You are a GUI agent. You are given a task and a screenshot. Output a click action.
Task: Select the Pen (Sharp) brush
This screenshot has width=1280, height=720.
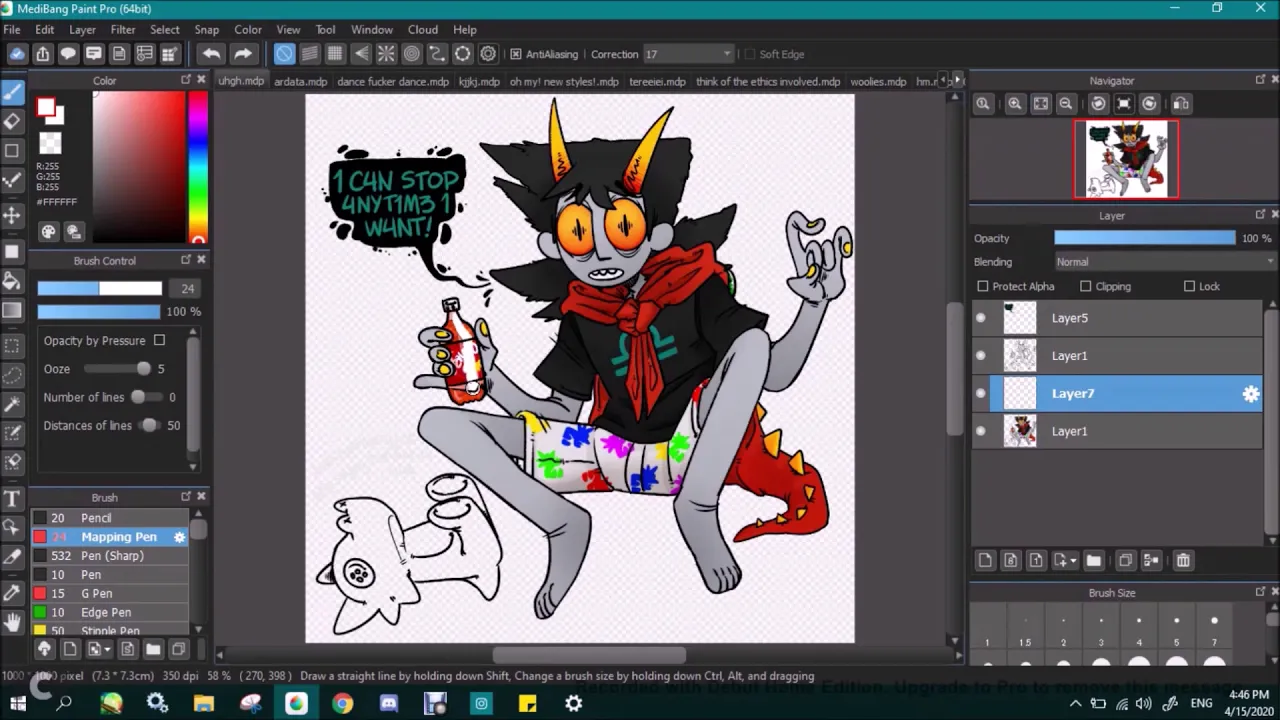pyautogui.click(x=110, y=556)
